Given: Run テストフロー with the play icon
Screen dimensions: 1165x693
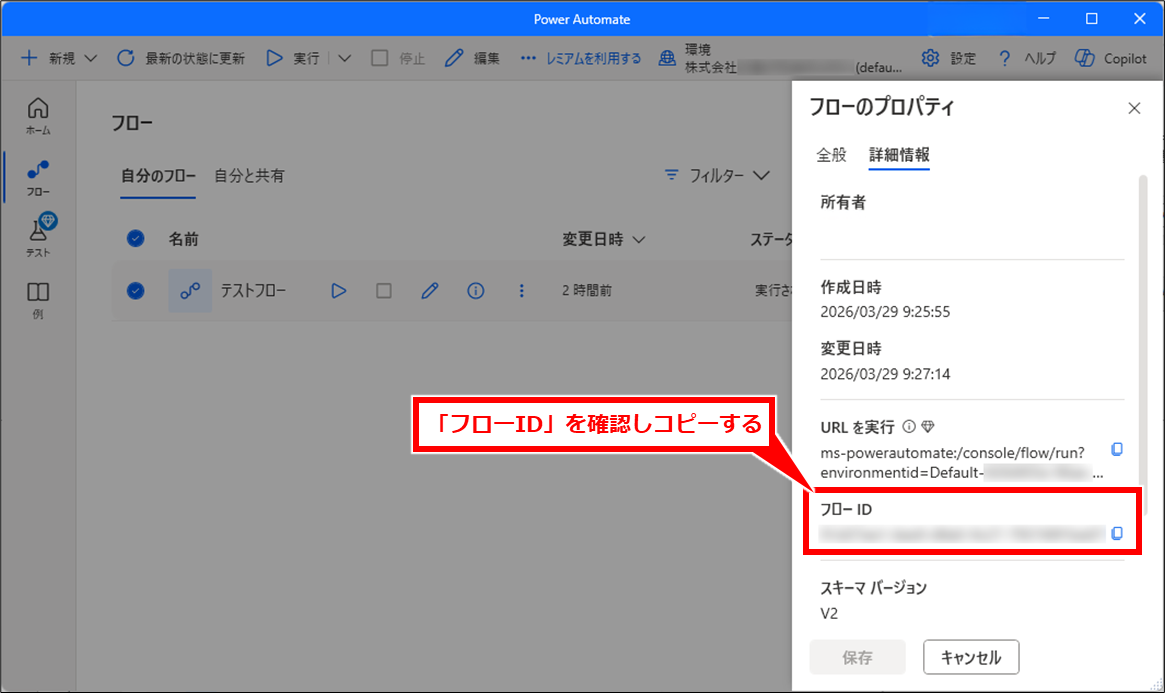Looking at the screenshot, I should [x=339, y=291].
